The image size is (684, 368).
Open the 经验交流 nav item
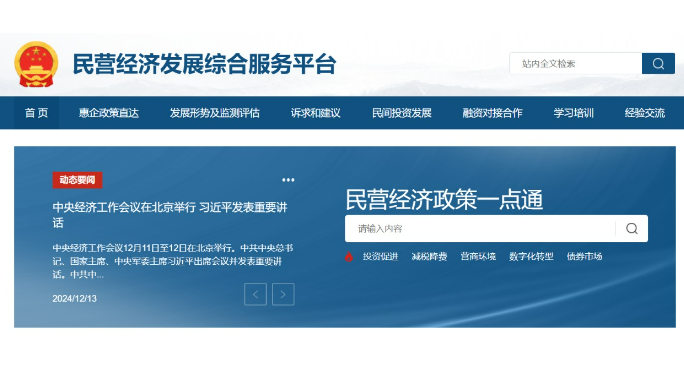click(x=645, y=113)
